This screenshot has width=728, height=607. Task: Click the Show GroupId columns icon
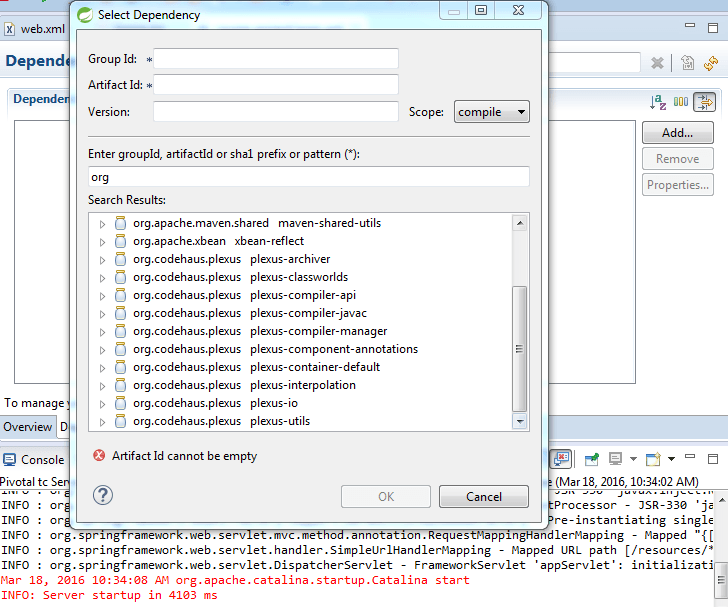tap(681, 102)
